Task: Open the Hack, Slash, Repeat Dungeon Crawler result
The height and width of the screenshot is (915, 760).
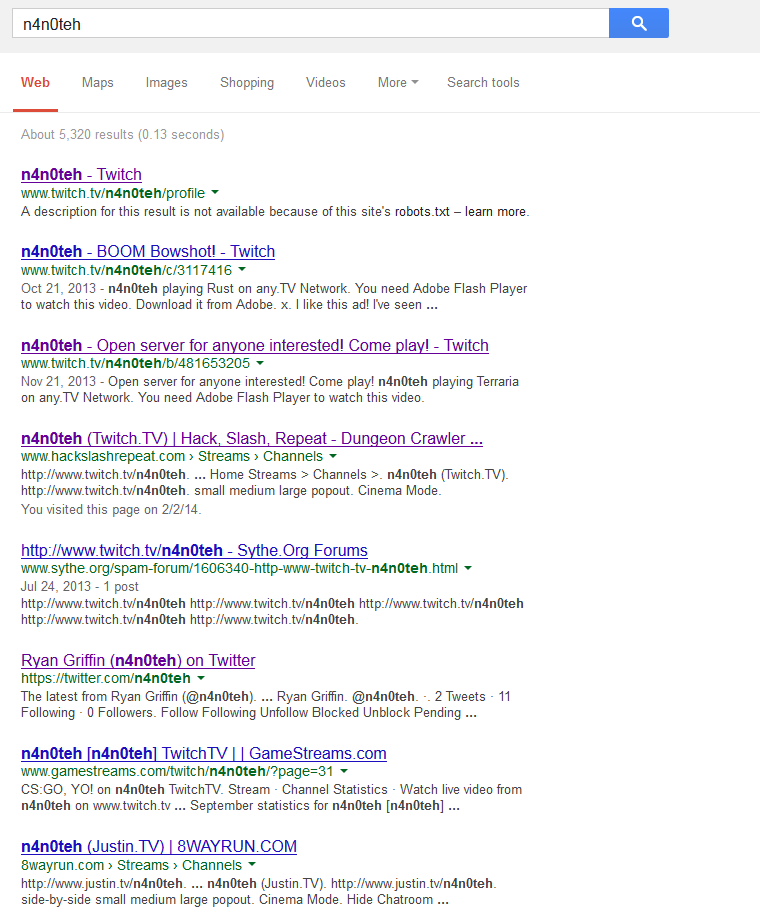Action: (252, 438)
